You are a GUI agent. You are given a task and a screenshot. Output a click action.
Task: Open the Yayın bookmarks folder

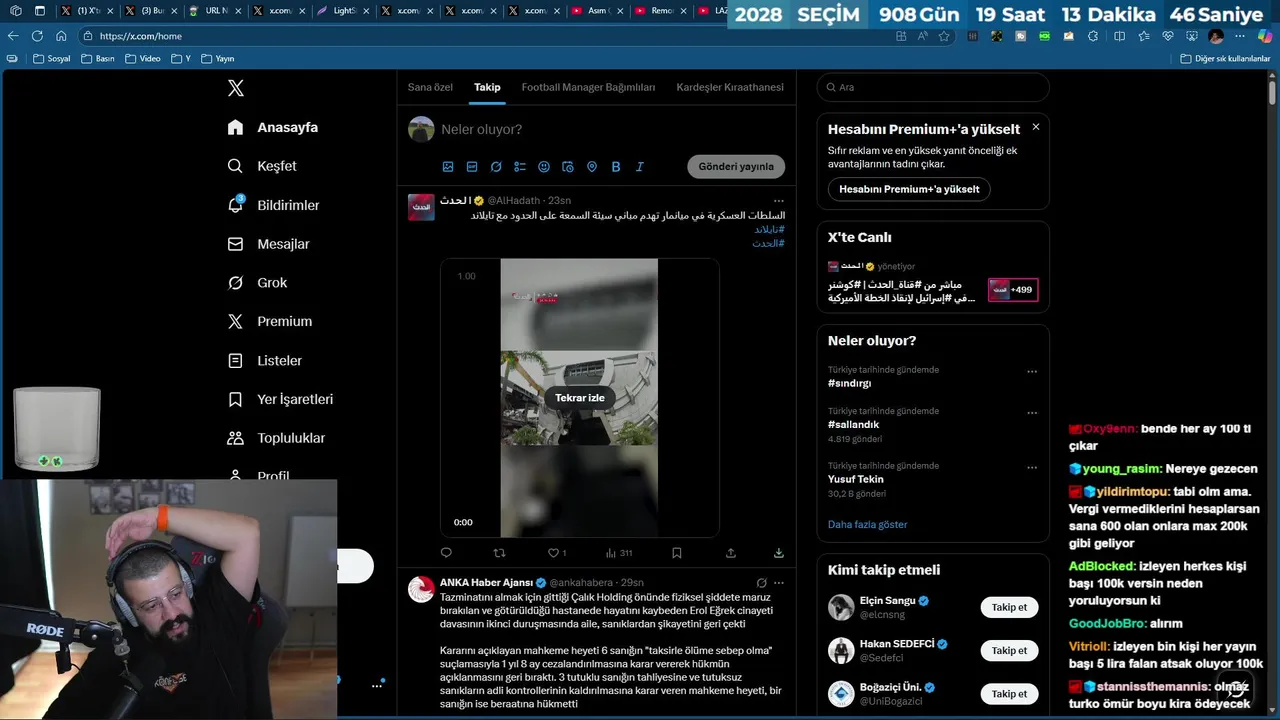pos(217,59)
